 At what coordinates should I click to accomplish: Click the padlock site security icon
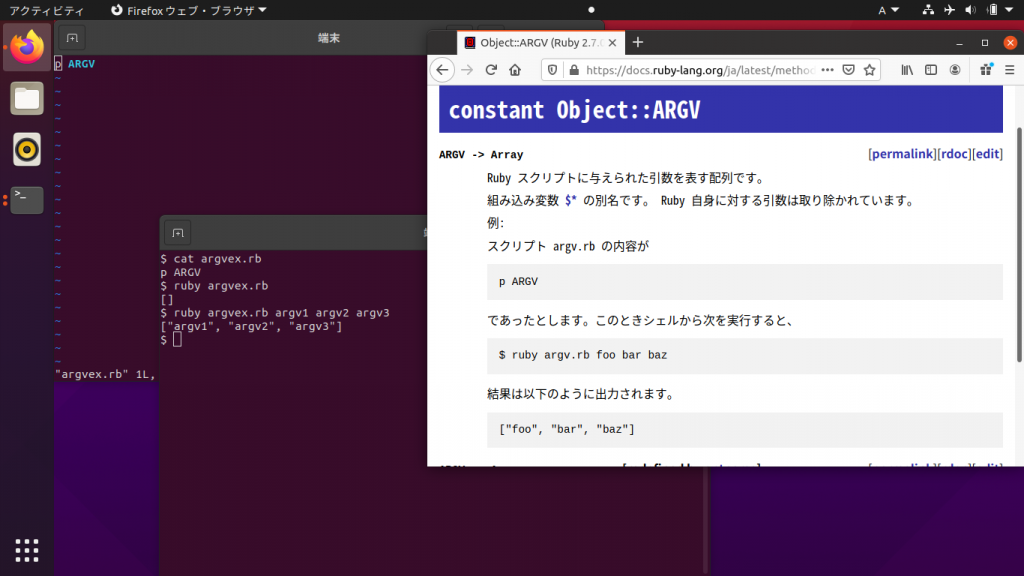click(575, 70)
